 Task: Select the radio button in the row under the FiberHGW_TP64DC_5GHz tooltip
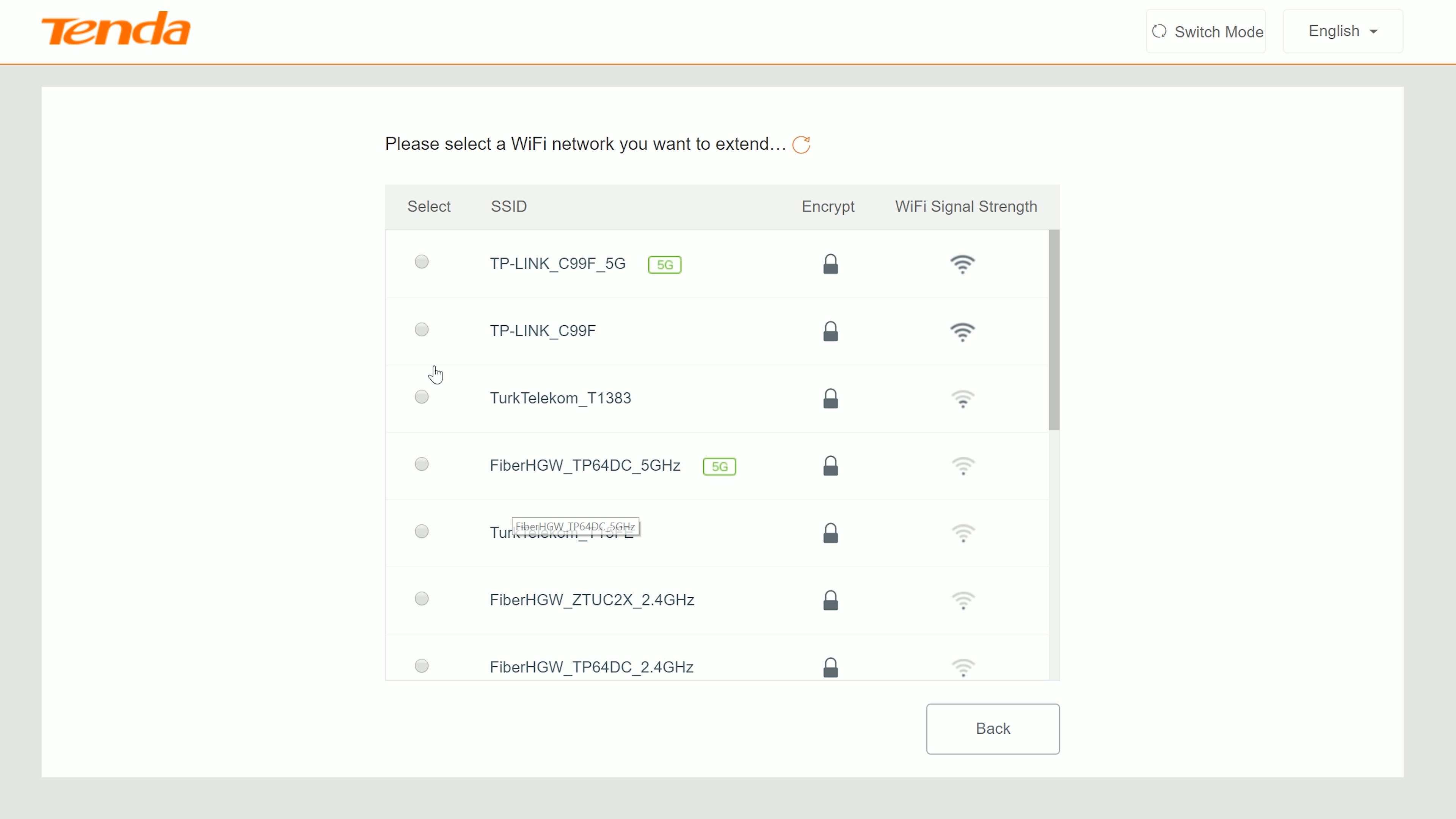[422, 531]
